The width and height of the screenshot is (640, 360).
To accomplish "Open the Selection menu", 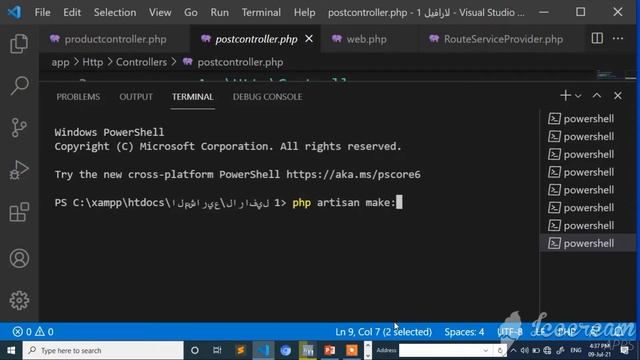I will click(x=115, y=12).
